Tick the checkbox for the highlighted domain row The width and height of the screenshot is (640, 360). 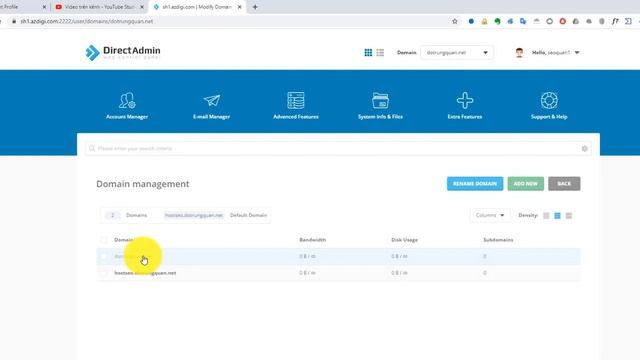104,256
